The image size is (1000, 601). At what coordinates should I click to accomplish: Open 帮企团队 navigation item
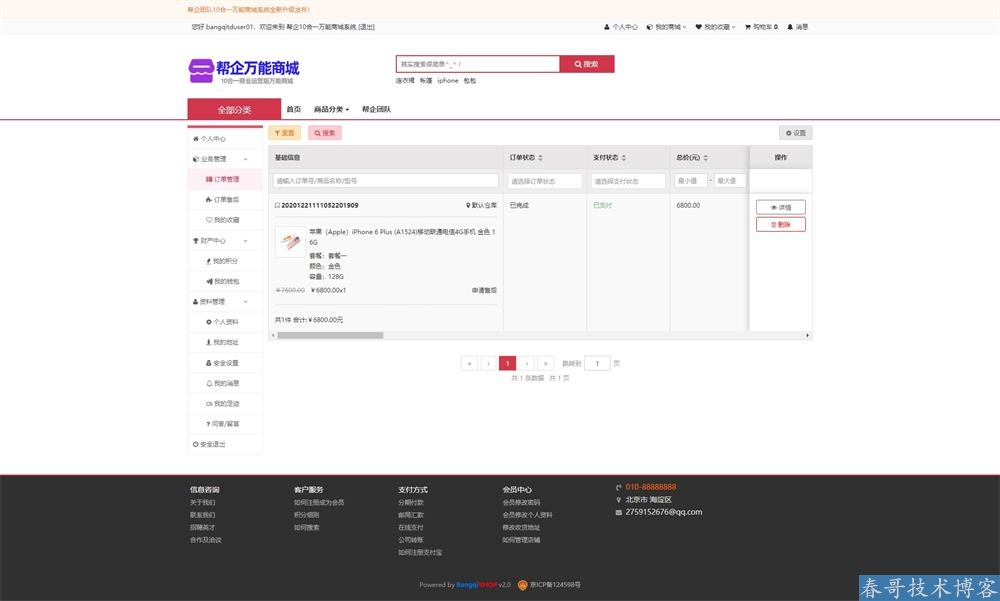[x=376, y=109]
